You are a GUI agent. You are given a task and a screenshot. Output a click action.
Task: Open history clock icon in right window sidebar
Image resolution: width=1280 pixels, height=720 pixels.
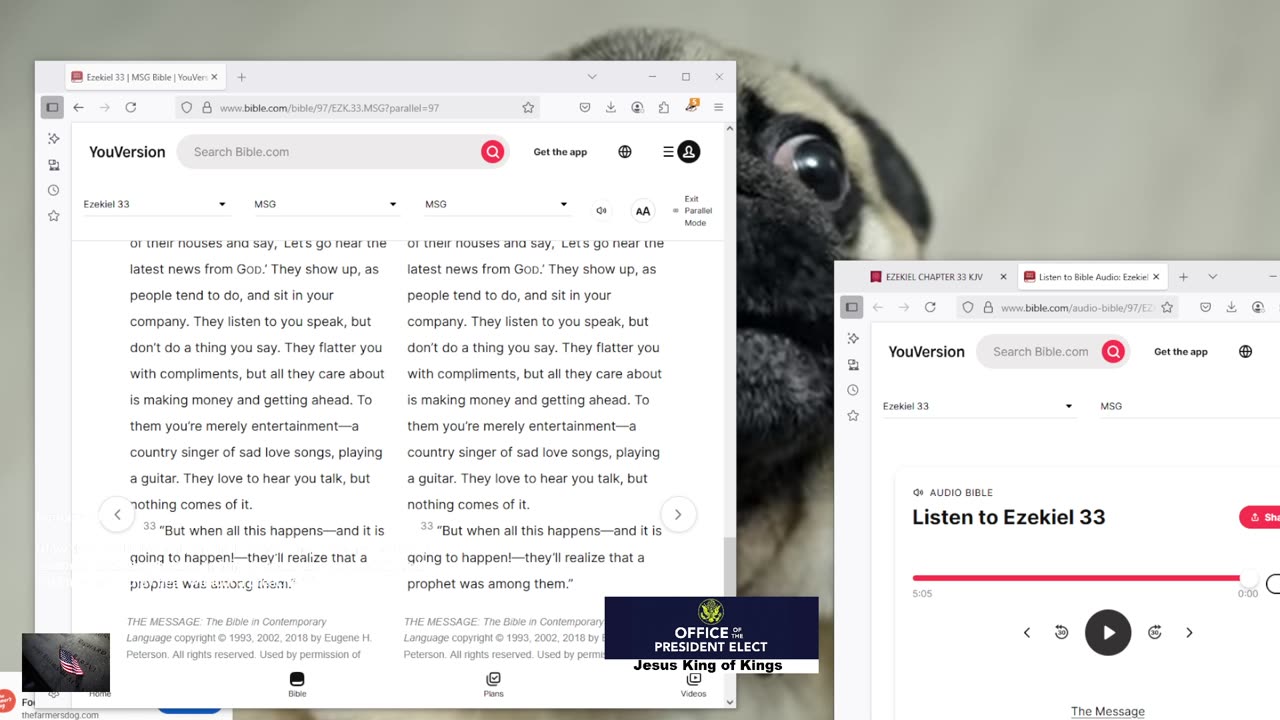852,390
